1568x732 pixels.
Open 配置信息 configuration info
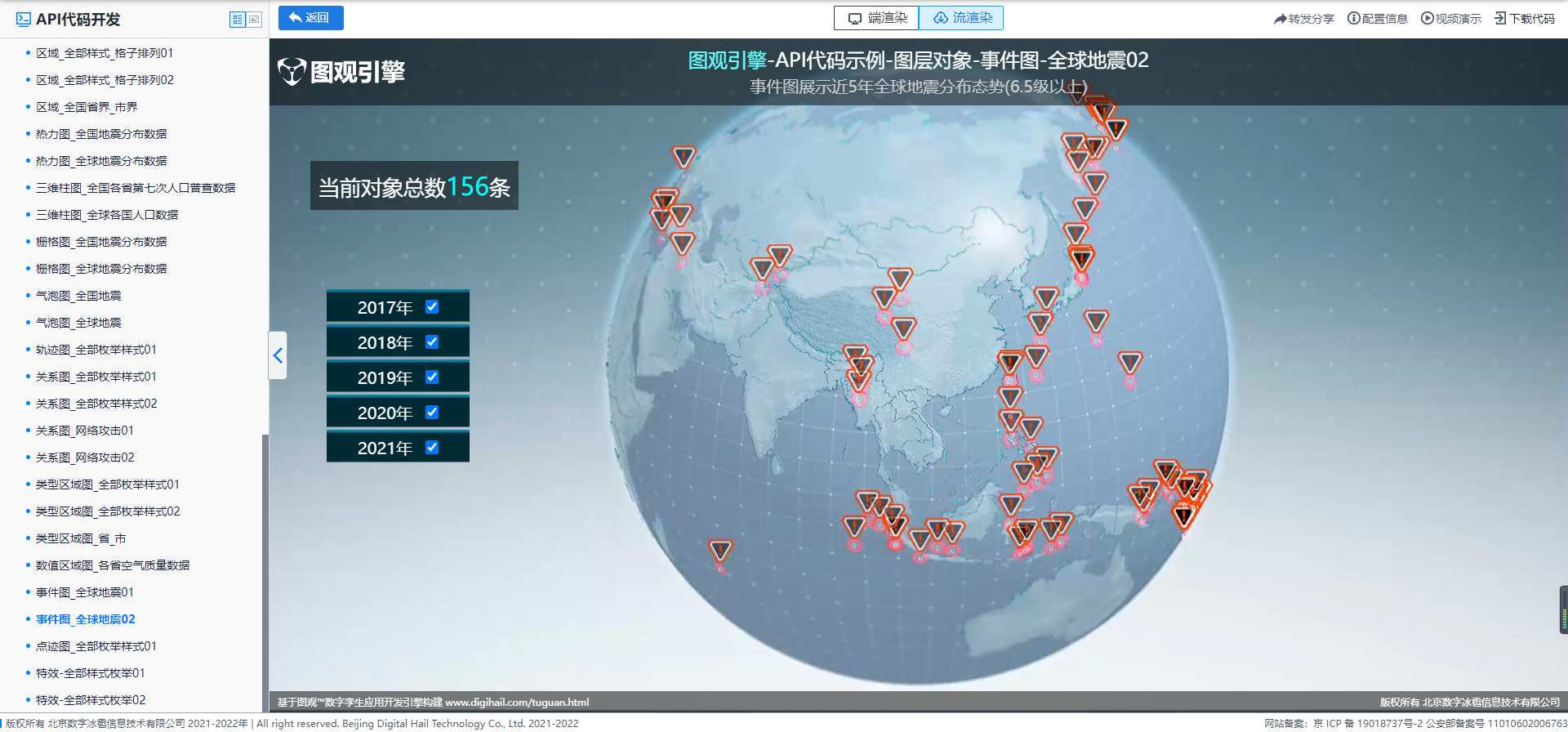coord(1378,18)
